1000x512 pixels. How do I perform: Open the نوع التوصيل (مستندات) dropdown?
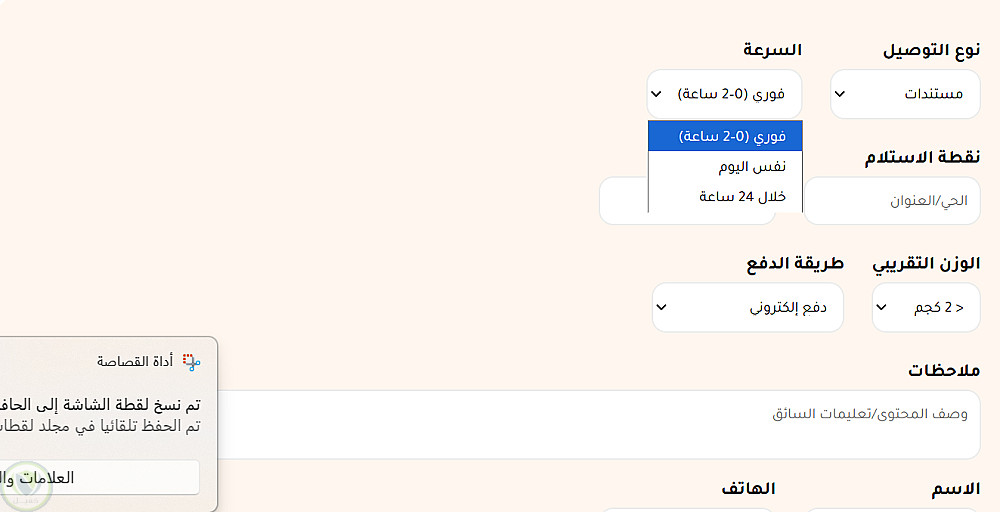(905, 94)
